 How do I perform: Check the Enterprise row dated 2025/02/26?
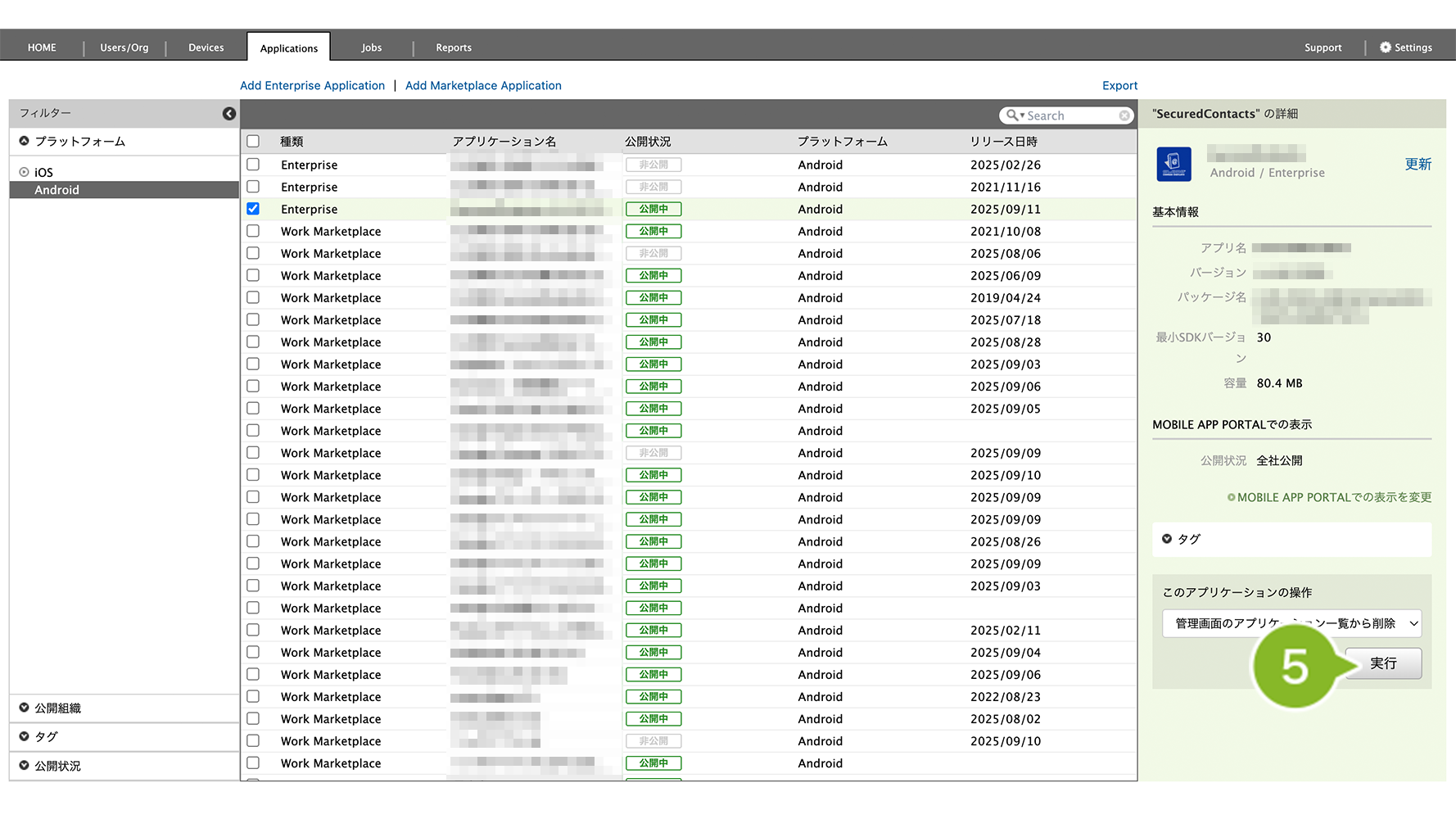[253, 165]
